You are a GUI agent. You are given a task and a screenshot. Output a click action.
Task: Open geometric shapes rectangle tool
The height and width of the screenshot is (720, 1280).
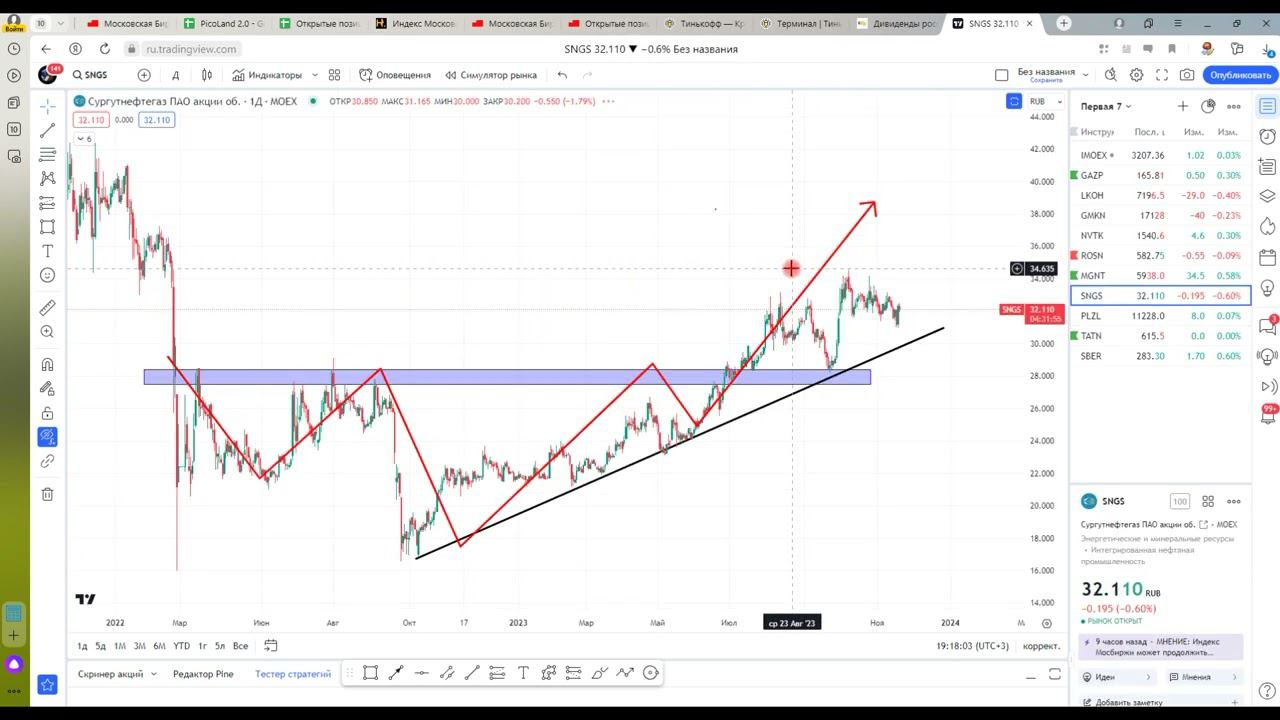pos(47,227)
